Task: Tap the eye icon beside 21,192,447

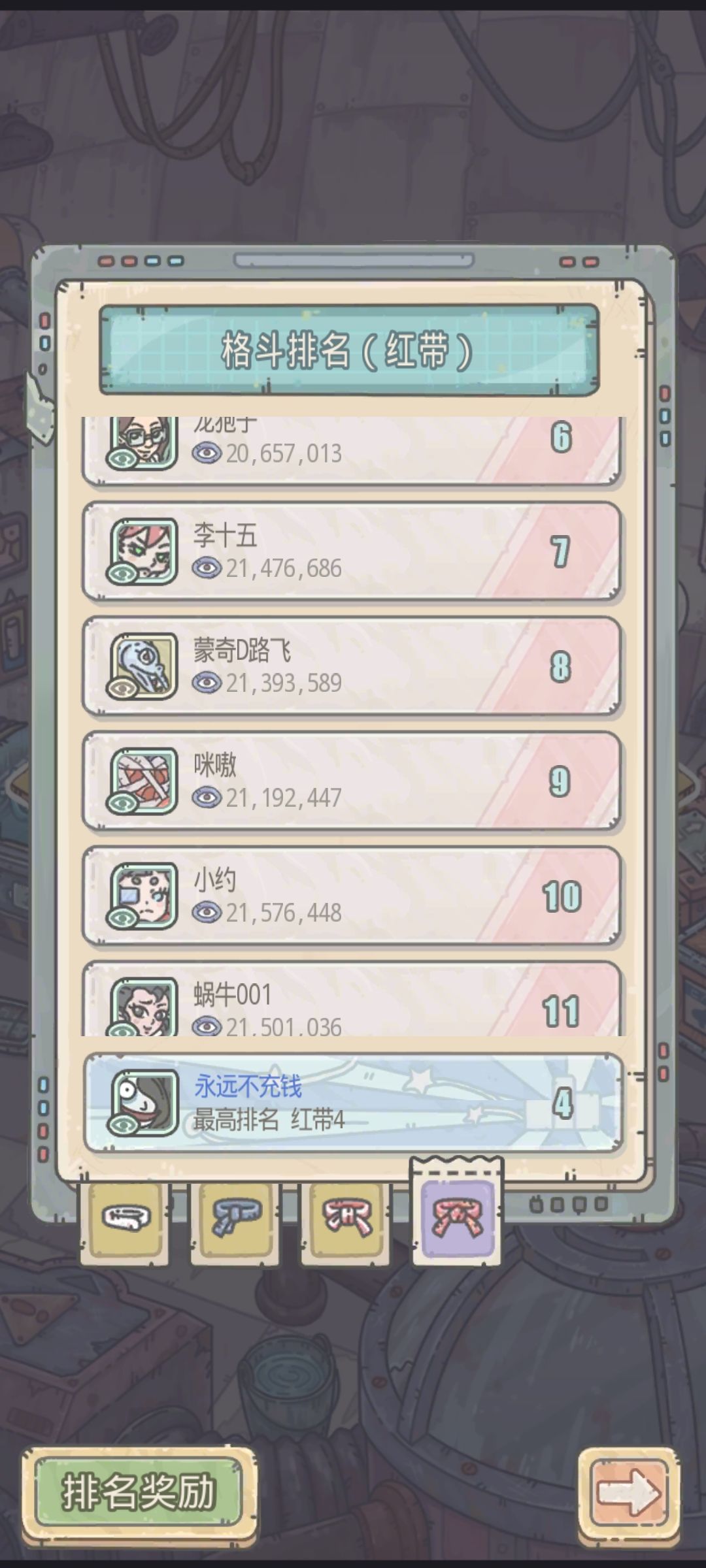Action: tap(207, 798)
